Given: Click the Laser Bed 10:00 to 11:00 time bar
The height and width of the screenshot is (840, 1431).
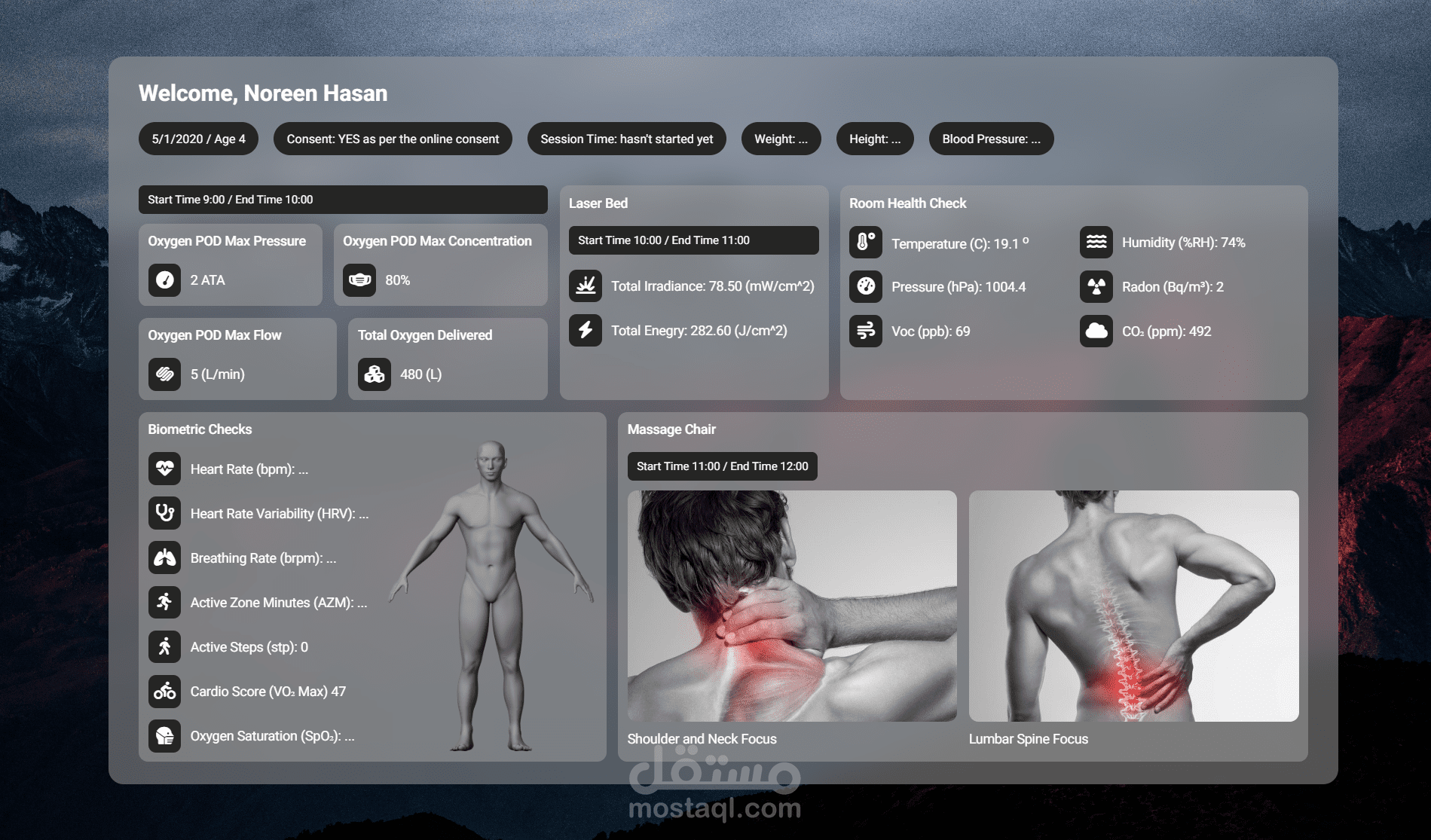Looking at the screenshot, I should pyautogui.click(x=693, y=240).
